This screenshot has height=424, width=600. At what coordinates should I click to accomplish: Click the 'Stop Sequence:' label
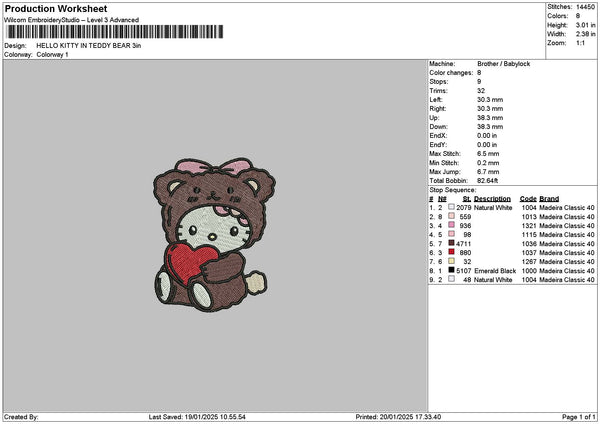(x=453, y=190)
